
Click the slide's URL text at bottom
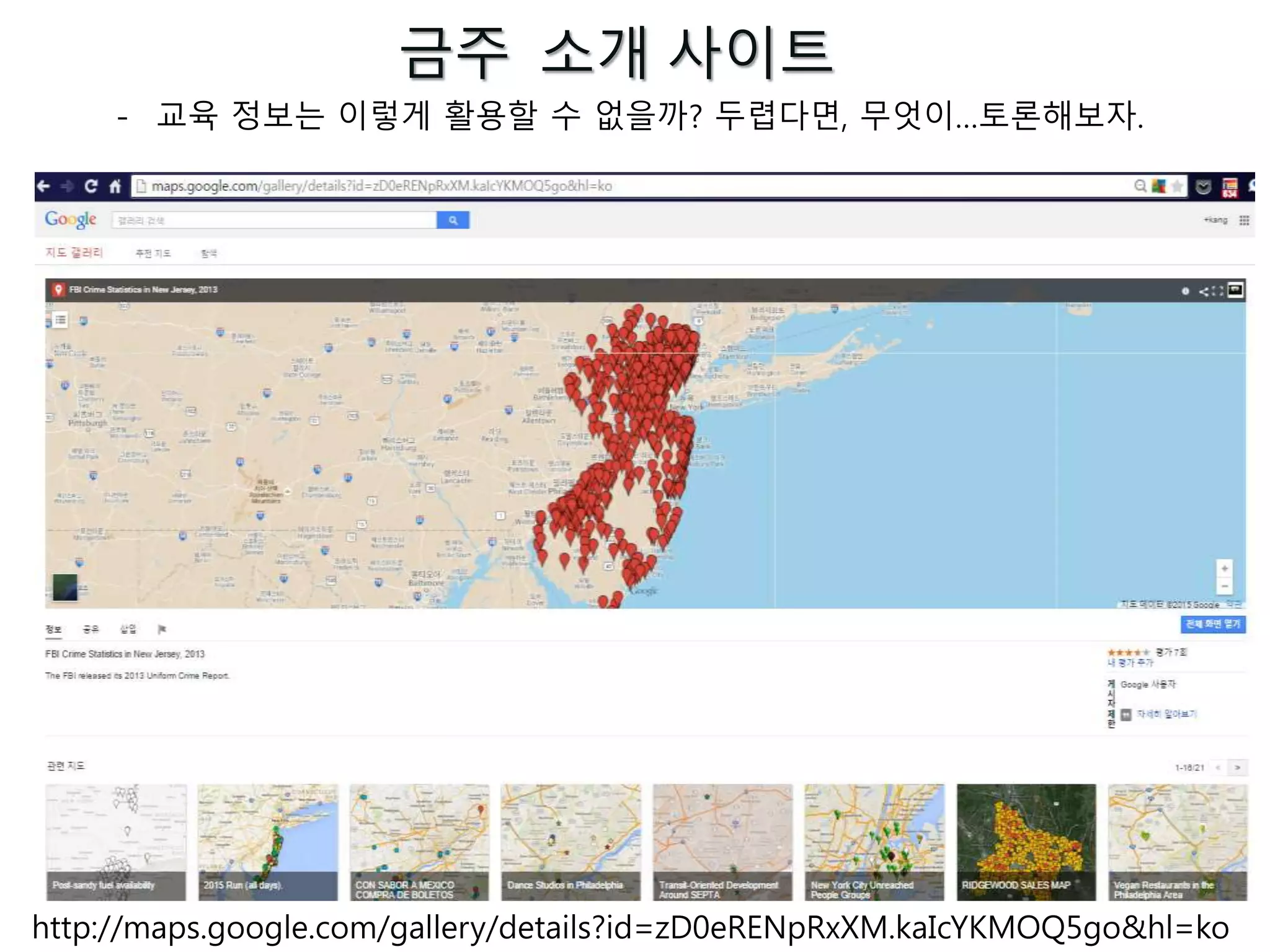tap(630, 928)
